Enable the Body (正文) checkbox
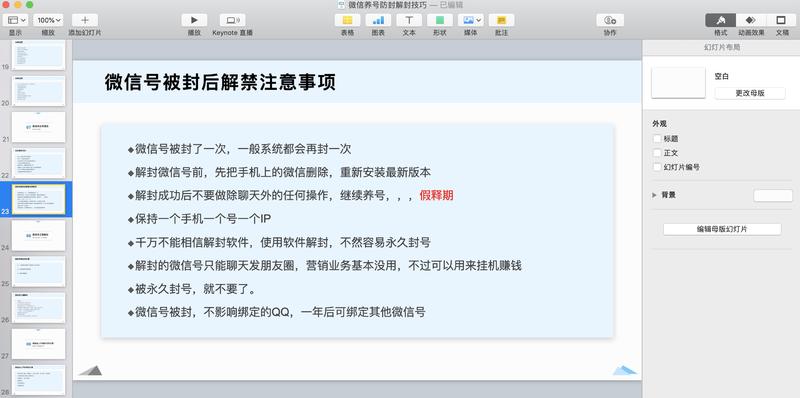 pyautogui.click(x=657, y=153)
